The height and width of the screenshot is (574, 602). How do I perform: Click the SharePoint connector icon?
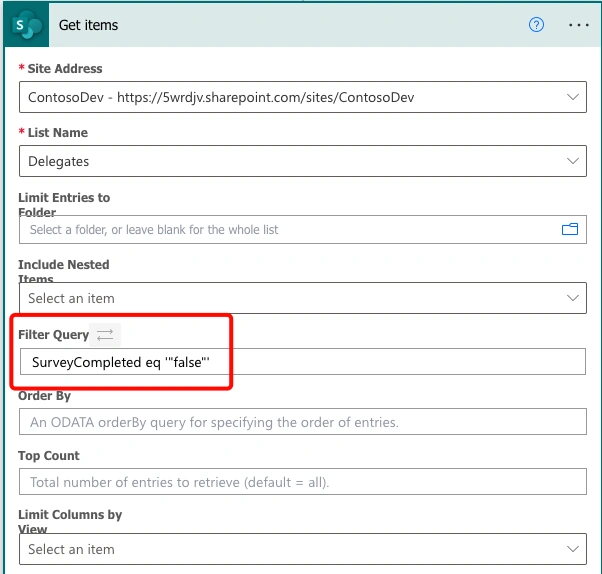pos(26,25)
